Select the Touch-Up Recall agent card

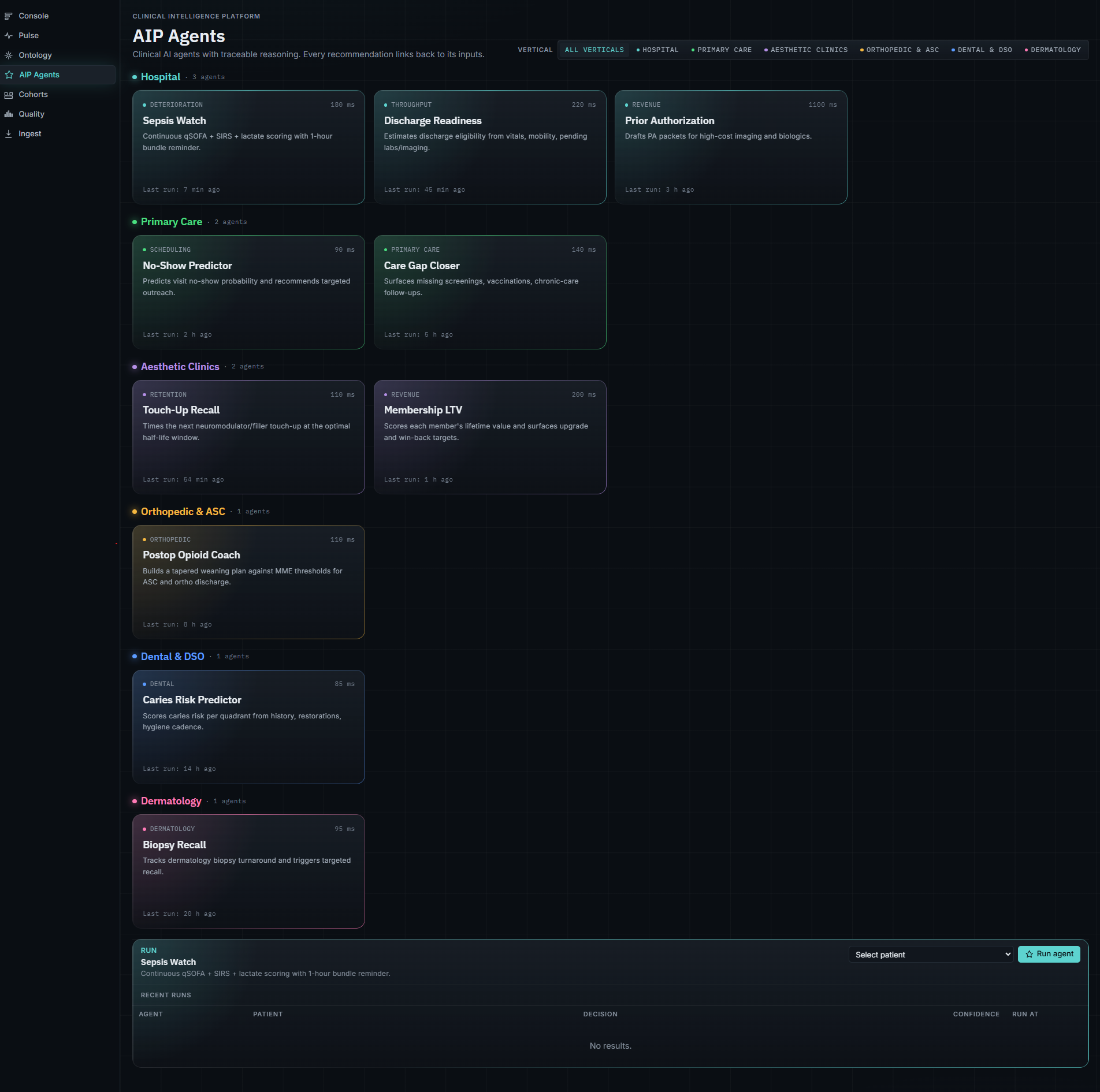tap(248, 437)
